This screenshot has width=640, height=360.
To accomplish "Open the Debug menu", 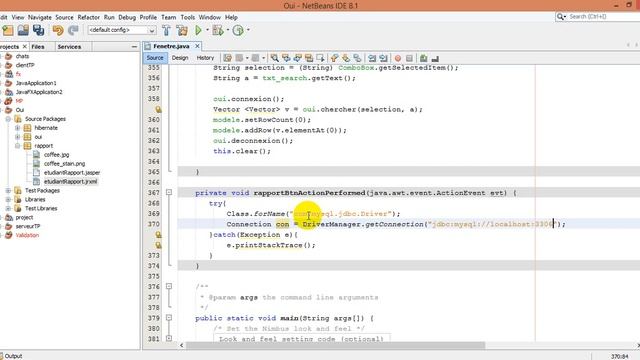I will click(x=127, y=17).
